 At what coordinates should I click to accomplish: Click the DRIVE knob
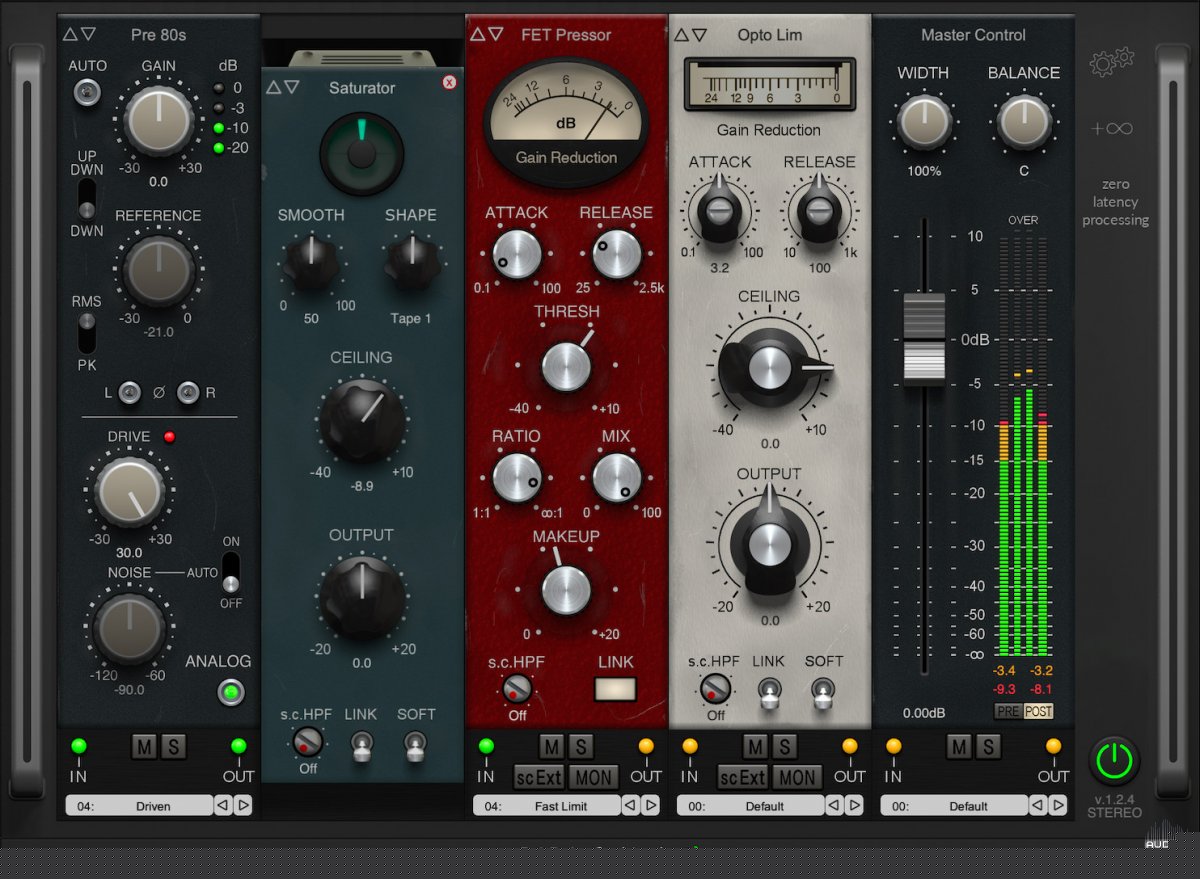(130, 491)
